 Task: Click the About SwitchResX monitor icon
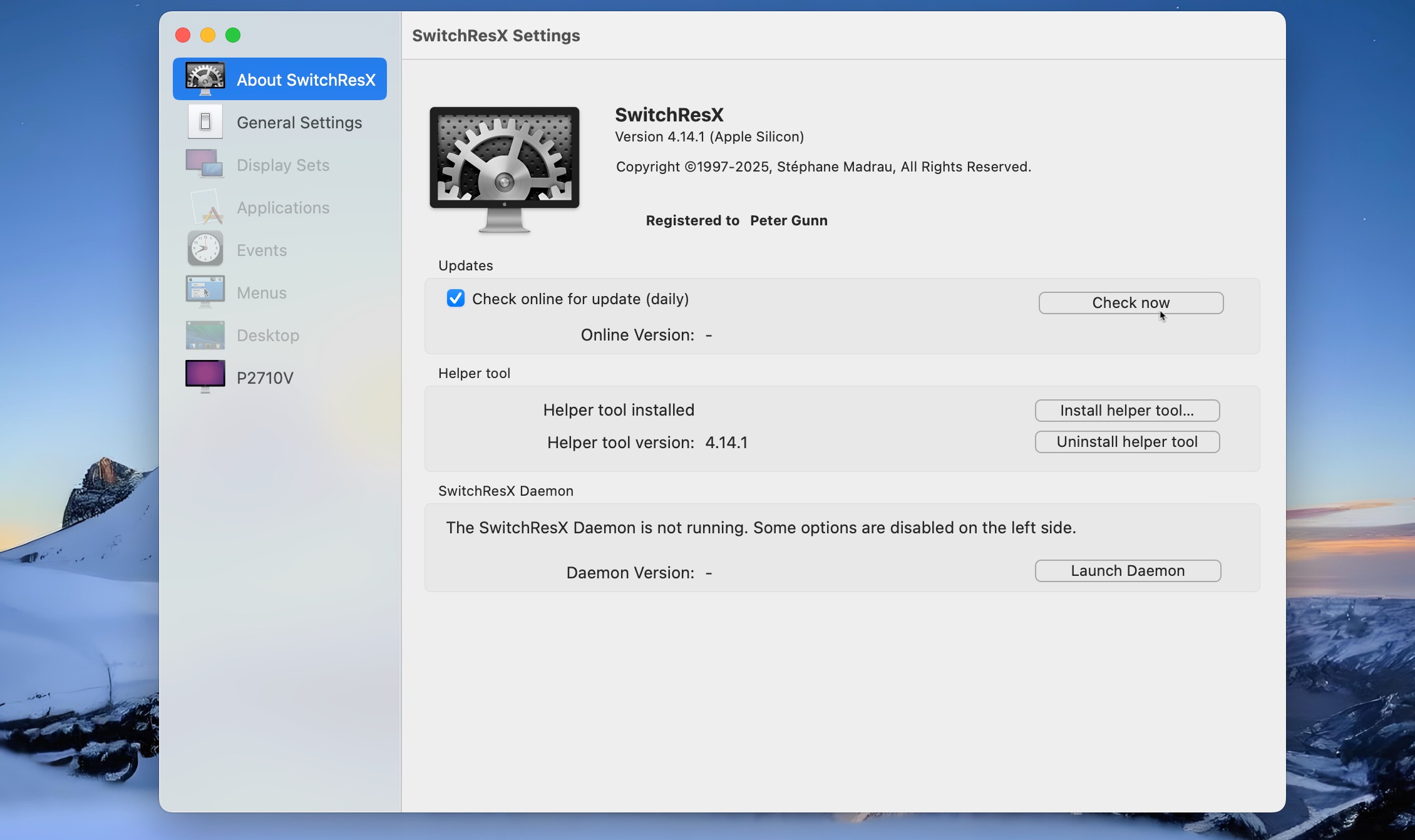coord(205,79)
